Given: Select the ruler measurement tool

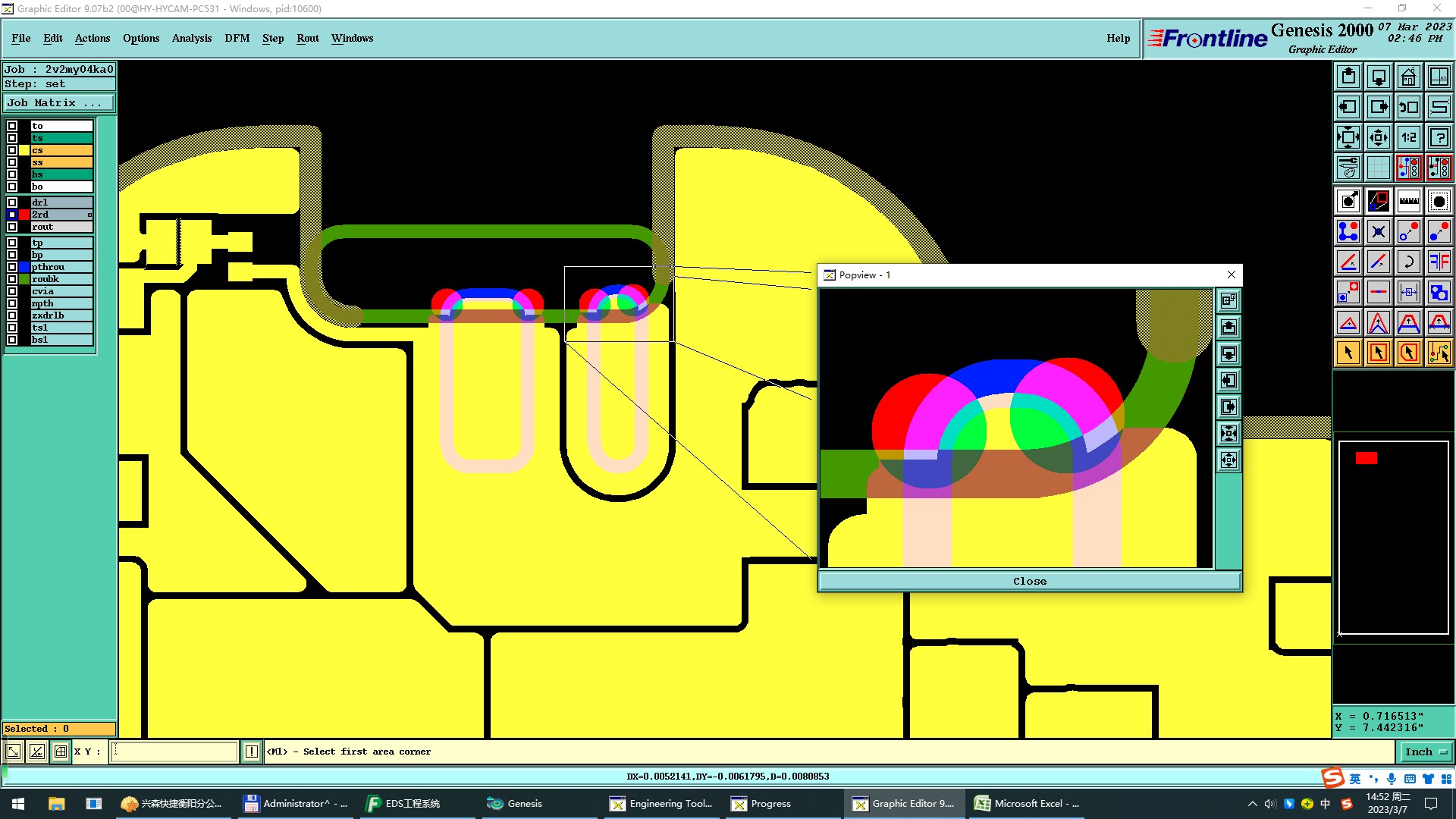Looking at the screenshot, I should click(1408, 202).
